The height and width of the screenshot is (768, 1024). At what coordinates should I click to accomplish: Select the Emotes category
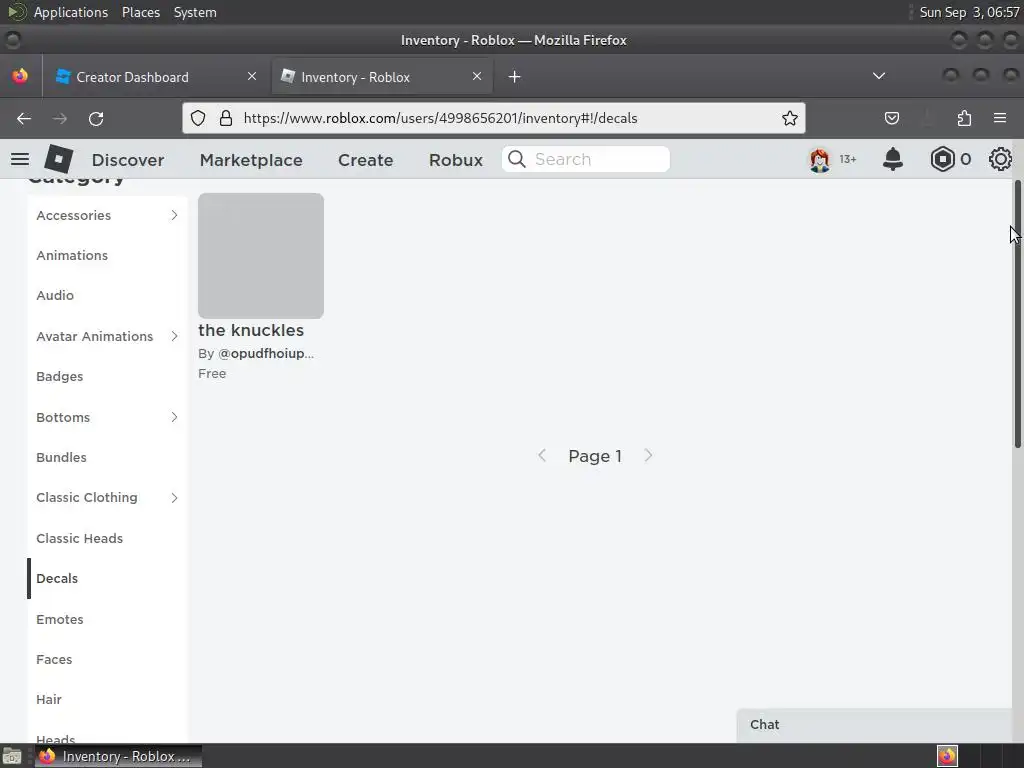point(59,619)
